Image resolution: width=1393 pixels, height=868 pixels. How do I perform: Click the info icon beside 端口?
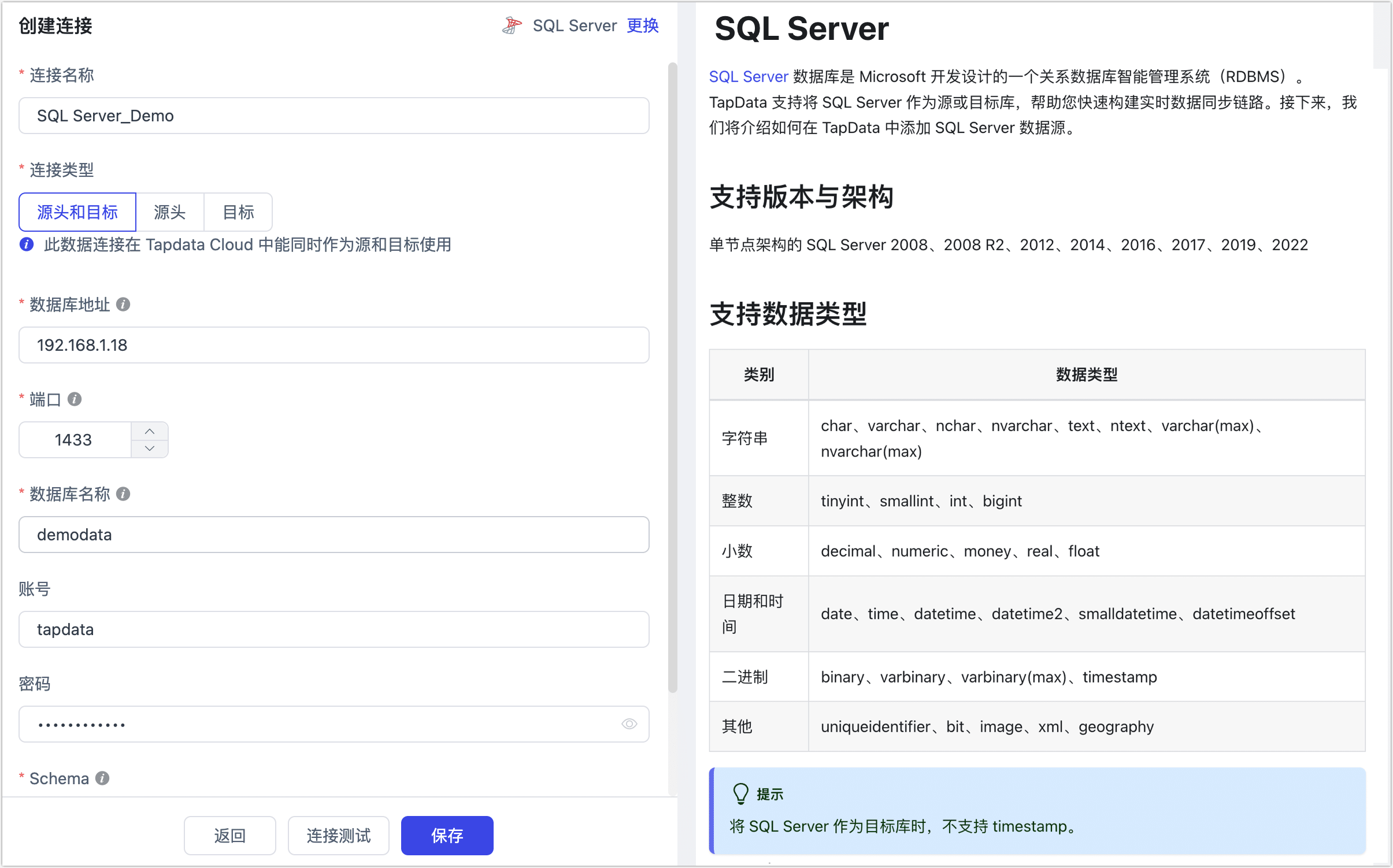pos(74,398)
